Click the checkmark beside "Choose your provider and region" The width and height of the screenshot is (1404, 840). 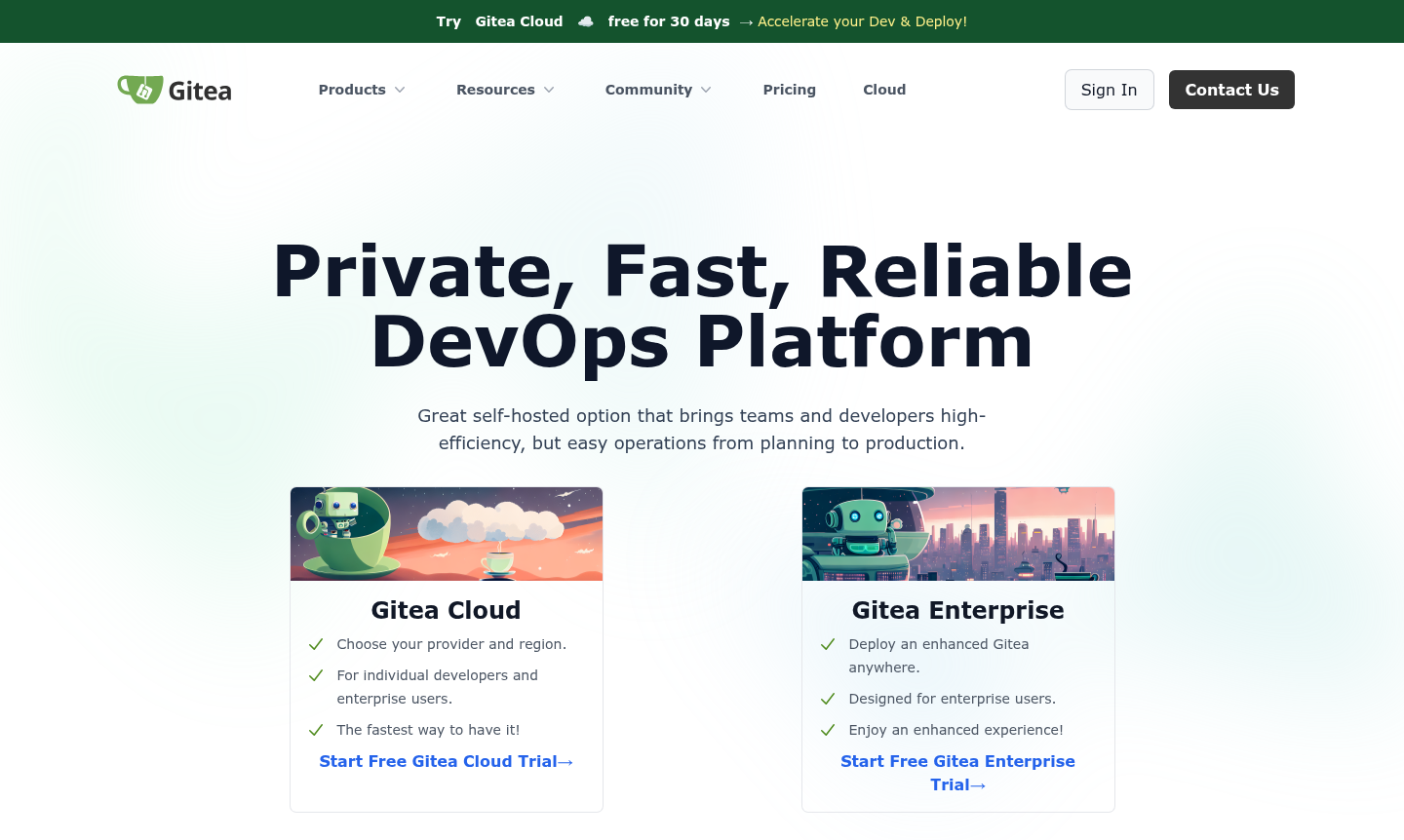pyautogui.click(x=316, y=644)
